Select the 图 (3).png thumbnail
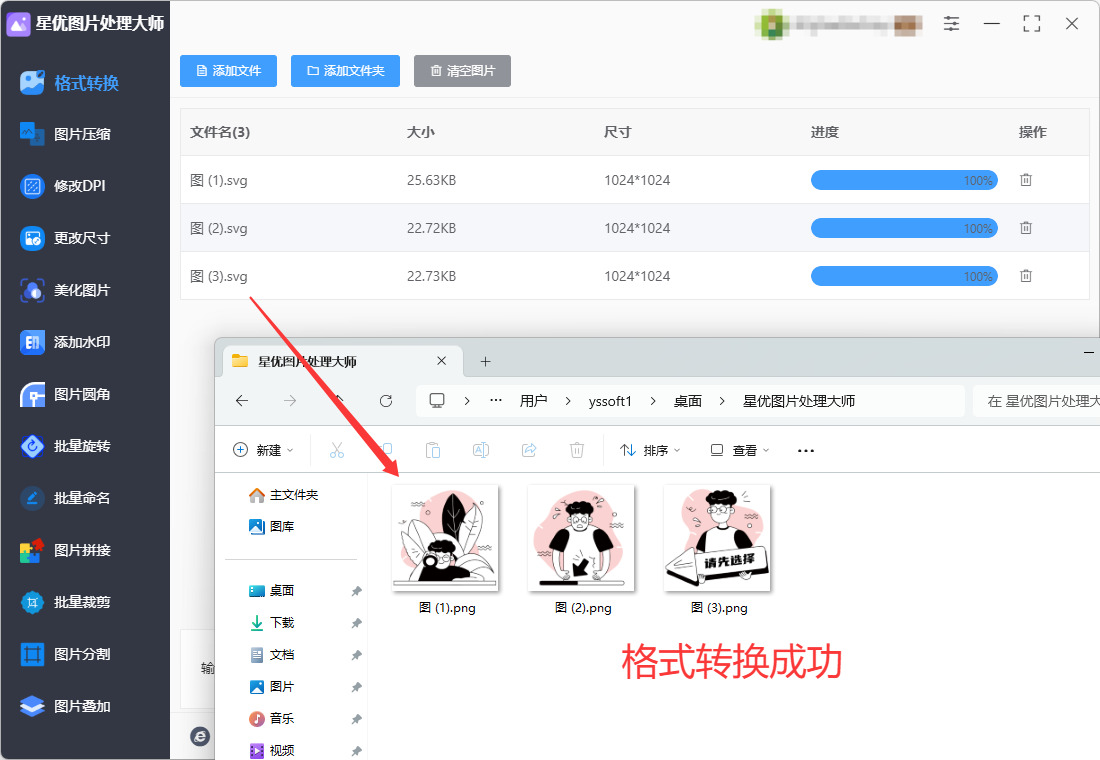Viewport: 1100px width, 760px height. (x=717, y=538)
